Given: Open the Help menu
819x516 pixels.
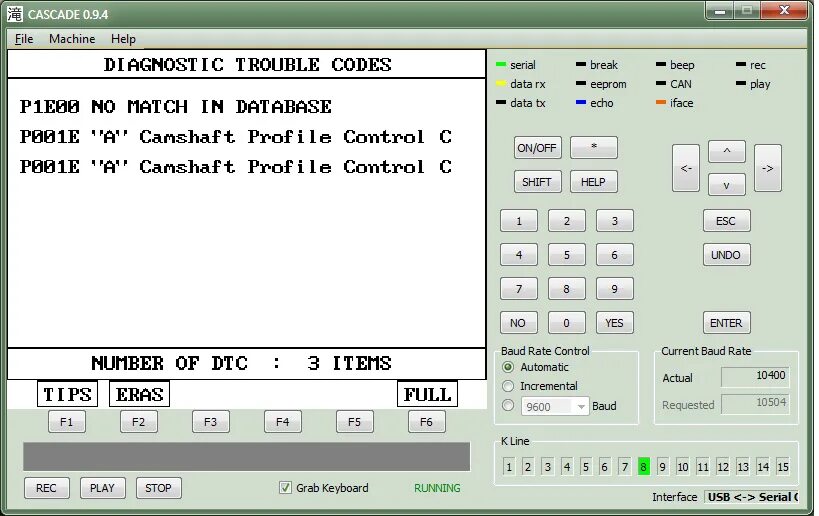Looking at the screenshot, I should pyautogui.click(x=123, y=39).
